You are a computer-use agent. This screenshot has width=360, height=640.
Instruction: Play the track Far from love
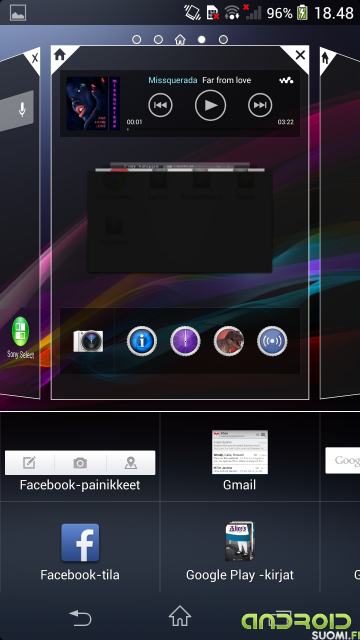tap(210, 105)
